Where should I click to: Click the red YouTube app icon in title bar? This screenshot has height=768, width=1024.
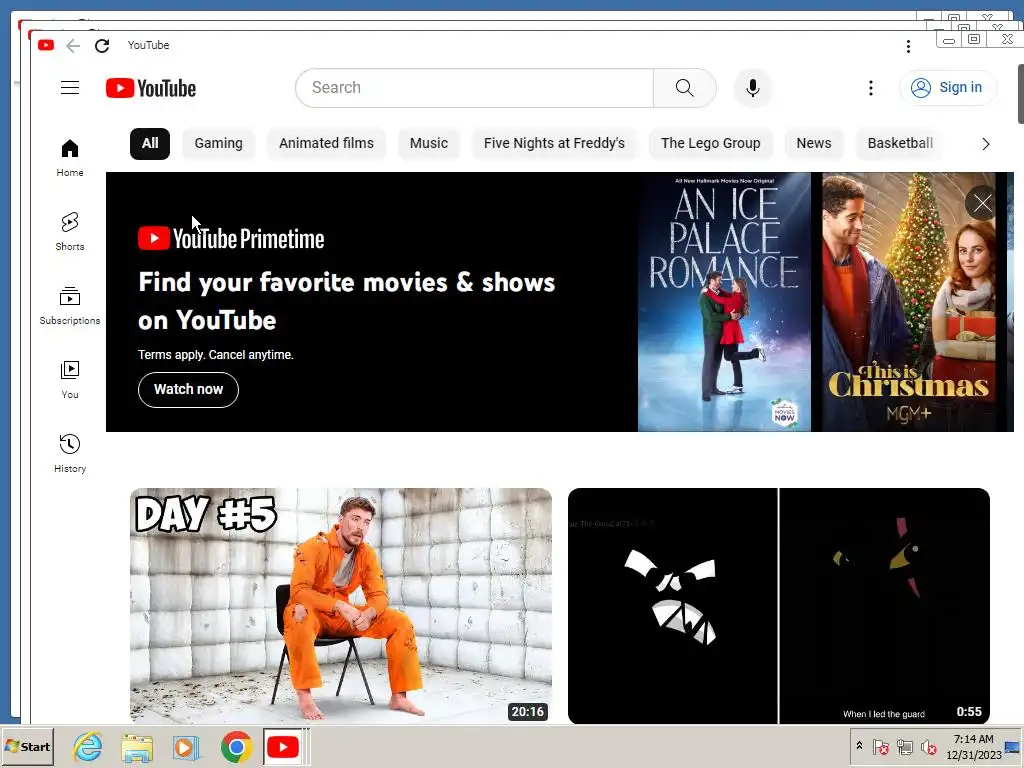click(x=46, y=45)
